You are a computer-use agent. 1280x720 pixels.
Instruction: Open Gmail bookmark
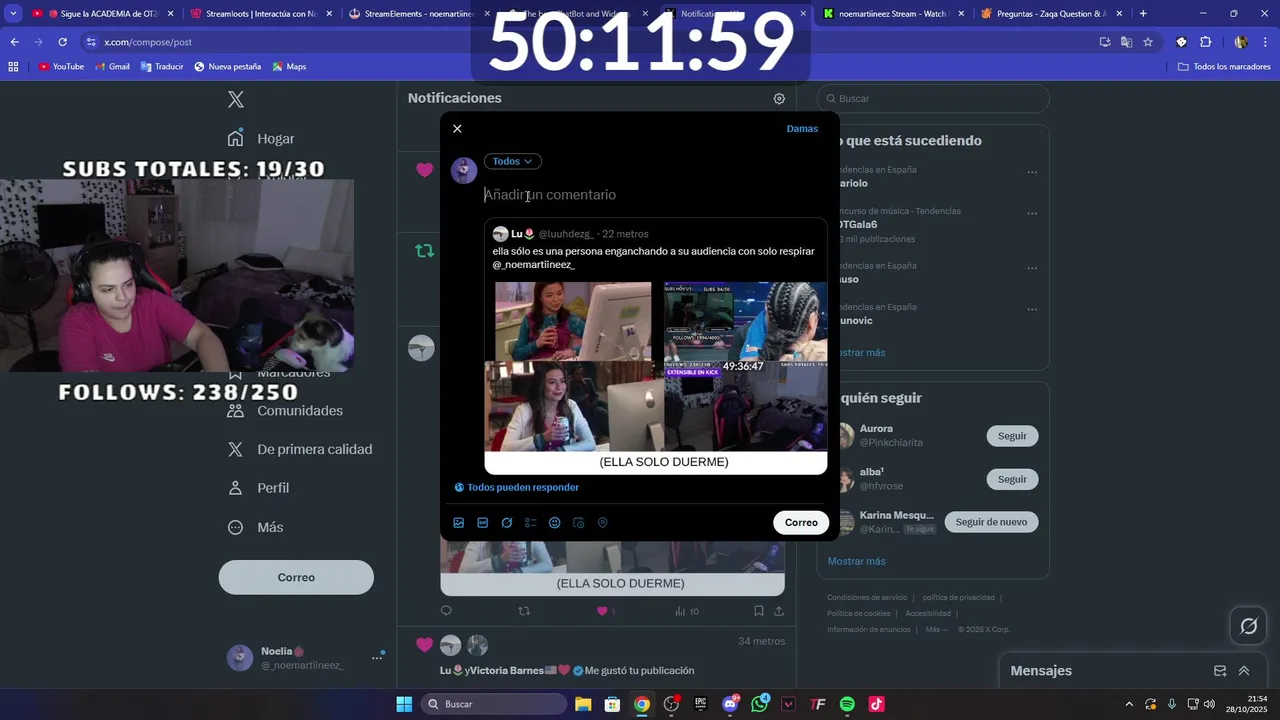point(112,67)
